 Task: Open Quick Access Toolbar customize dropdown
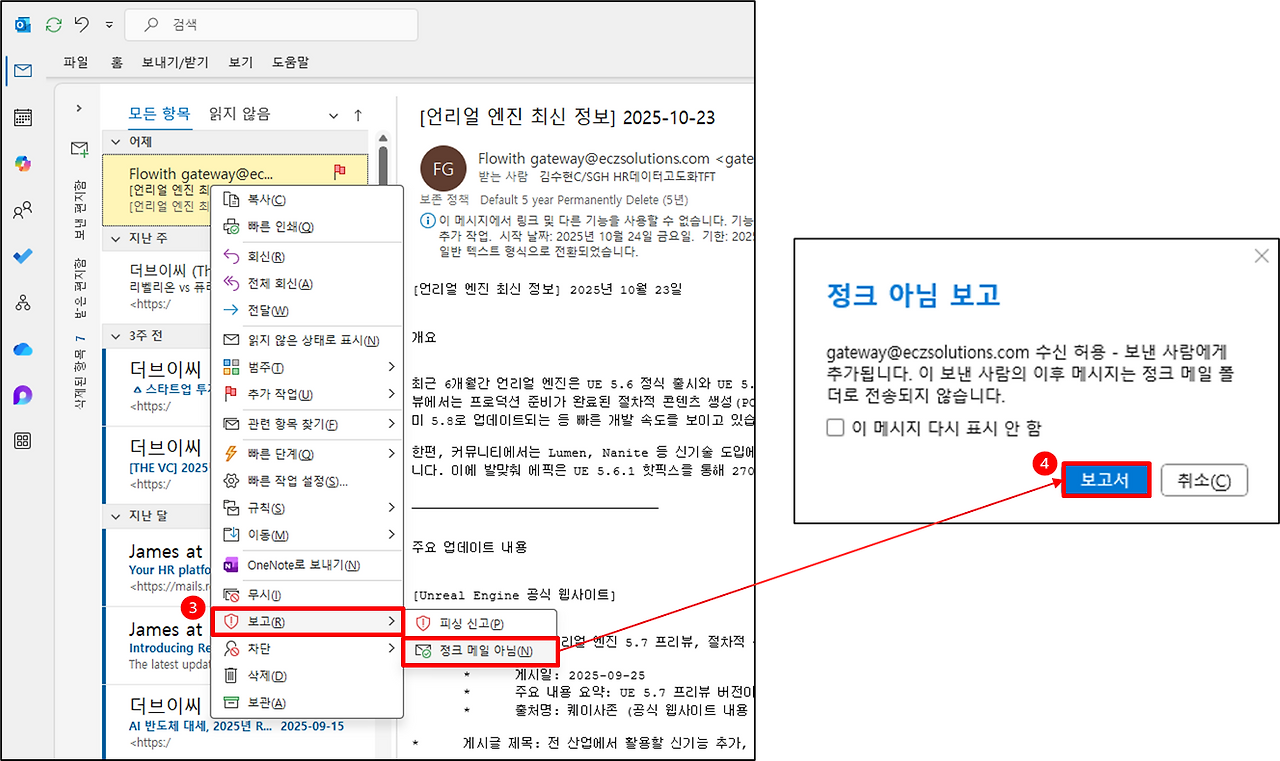click(108, 24)
